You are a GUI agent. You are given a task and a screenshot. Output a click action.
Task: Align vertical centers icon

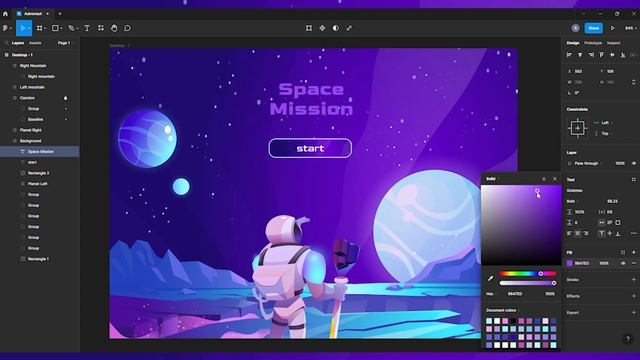(612, 55)
